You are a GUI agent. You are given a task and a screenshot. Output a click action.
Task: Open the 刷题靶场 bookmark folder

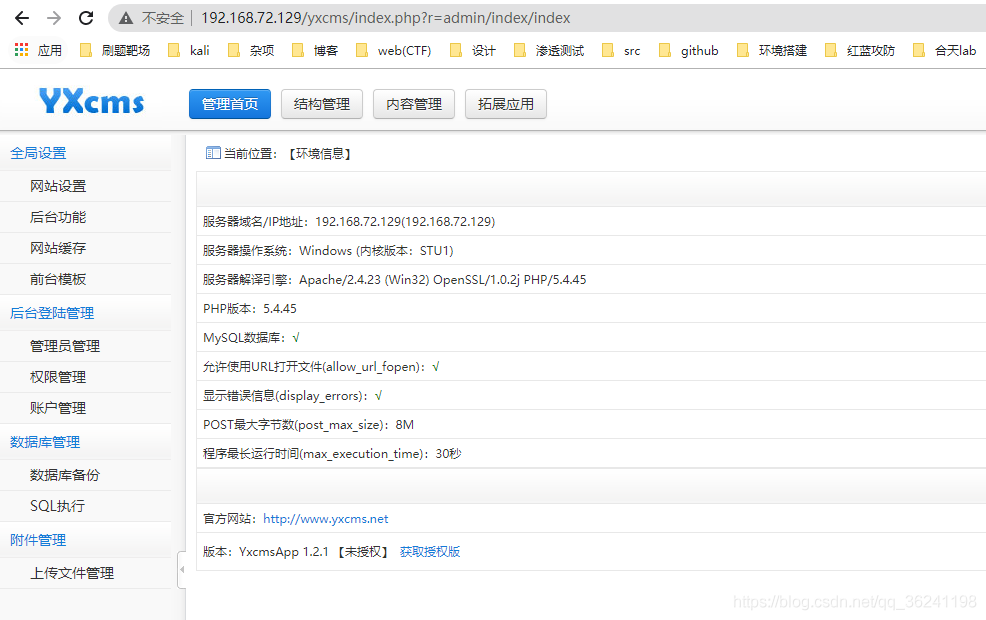[x=115, y=50]
